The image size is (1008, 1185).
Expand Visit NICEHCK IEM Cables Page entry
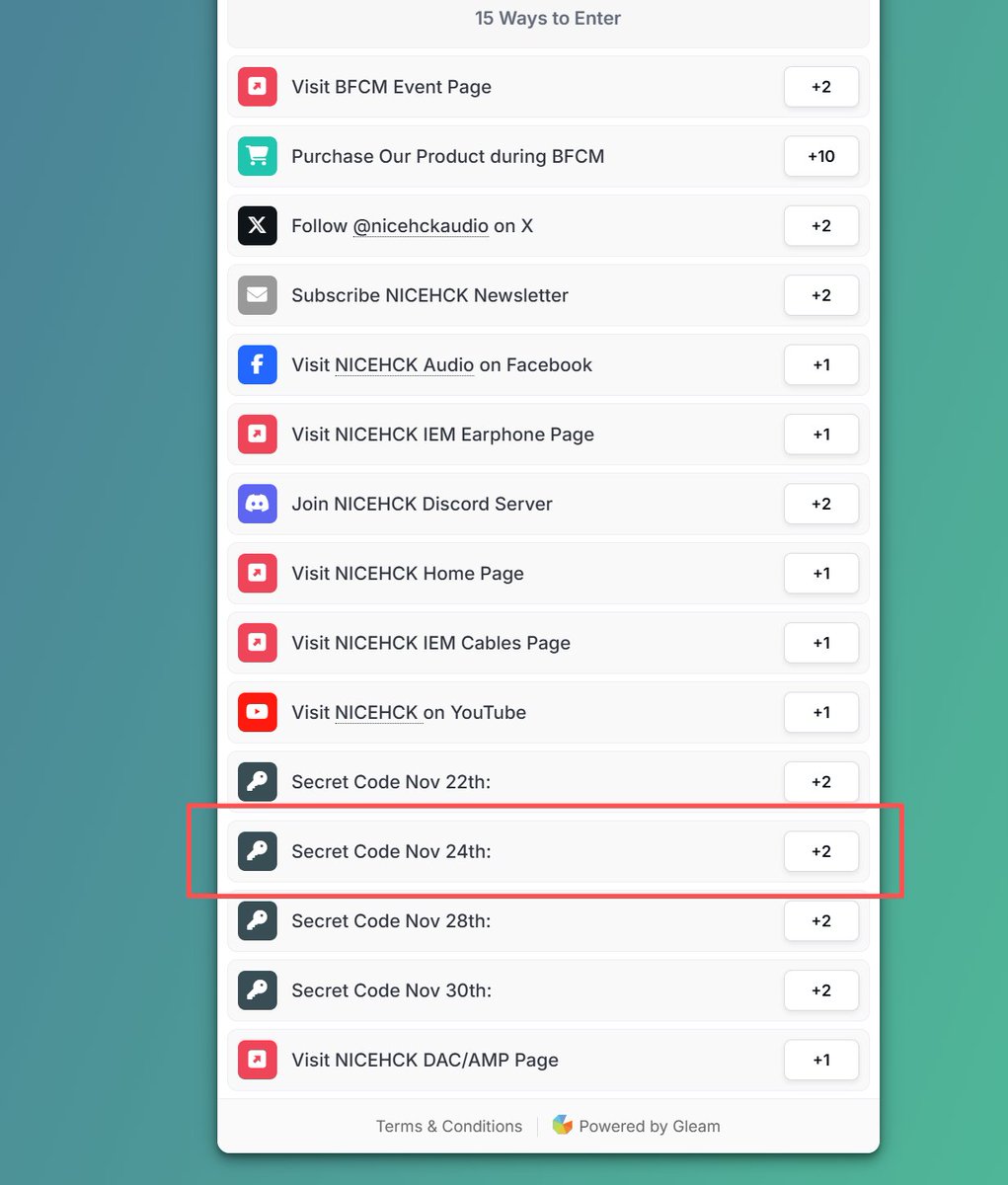(548, 643)
